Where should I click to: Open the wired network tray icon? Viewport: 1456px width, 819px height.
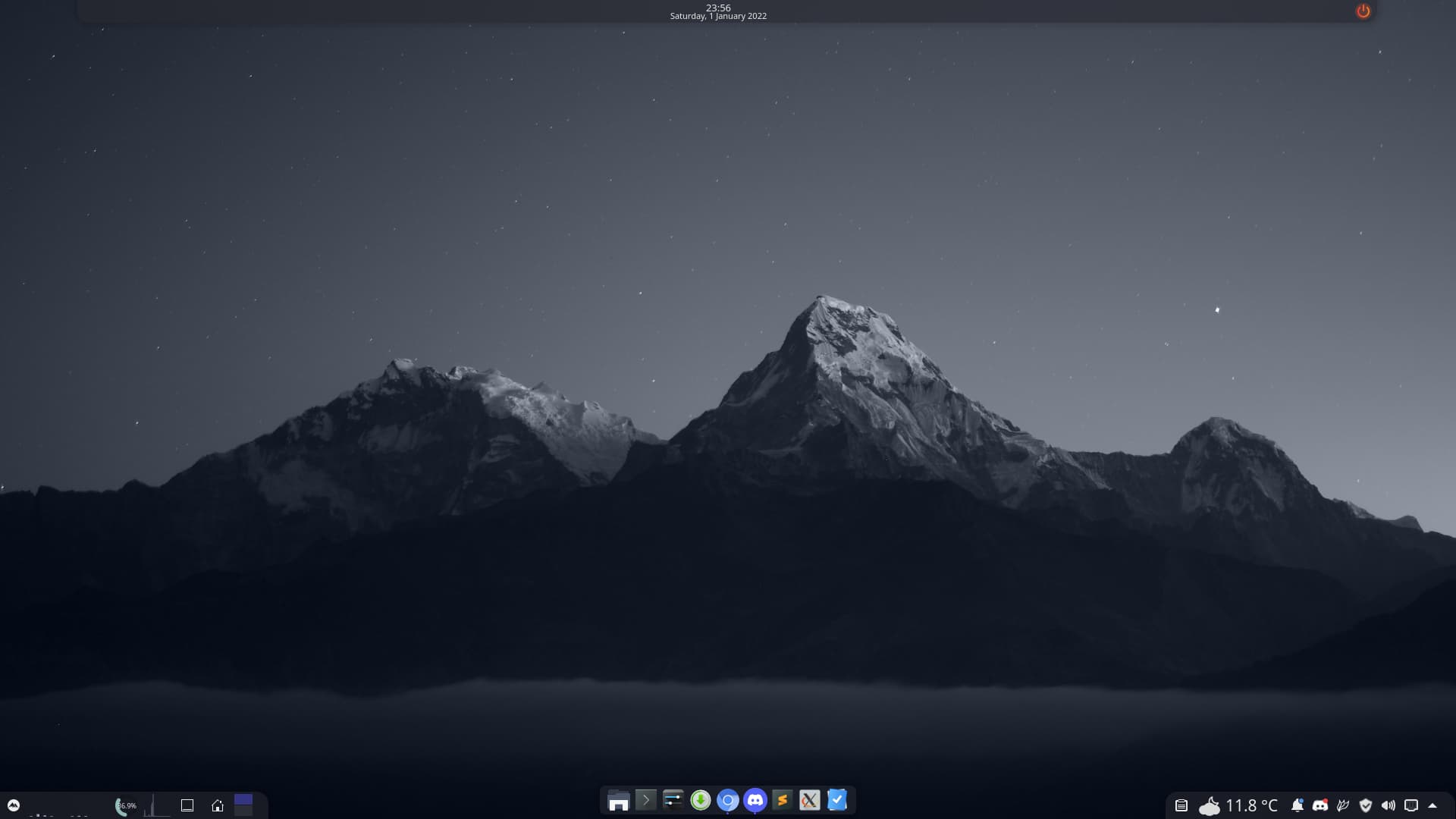1411,805
